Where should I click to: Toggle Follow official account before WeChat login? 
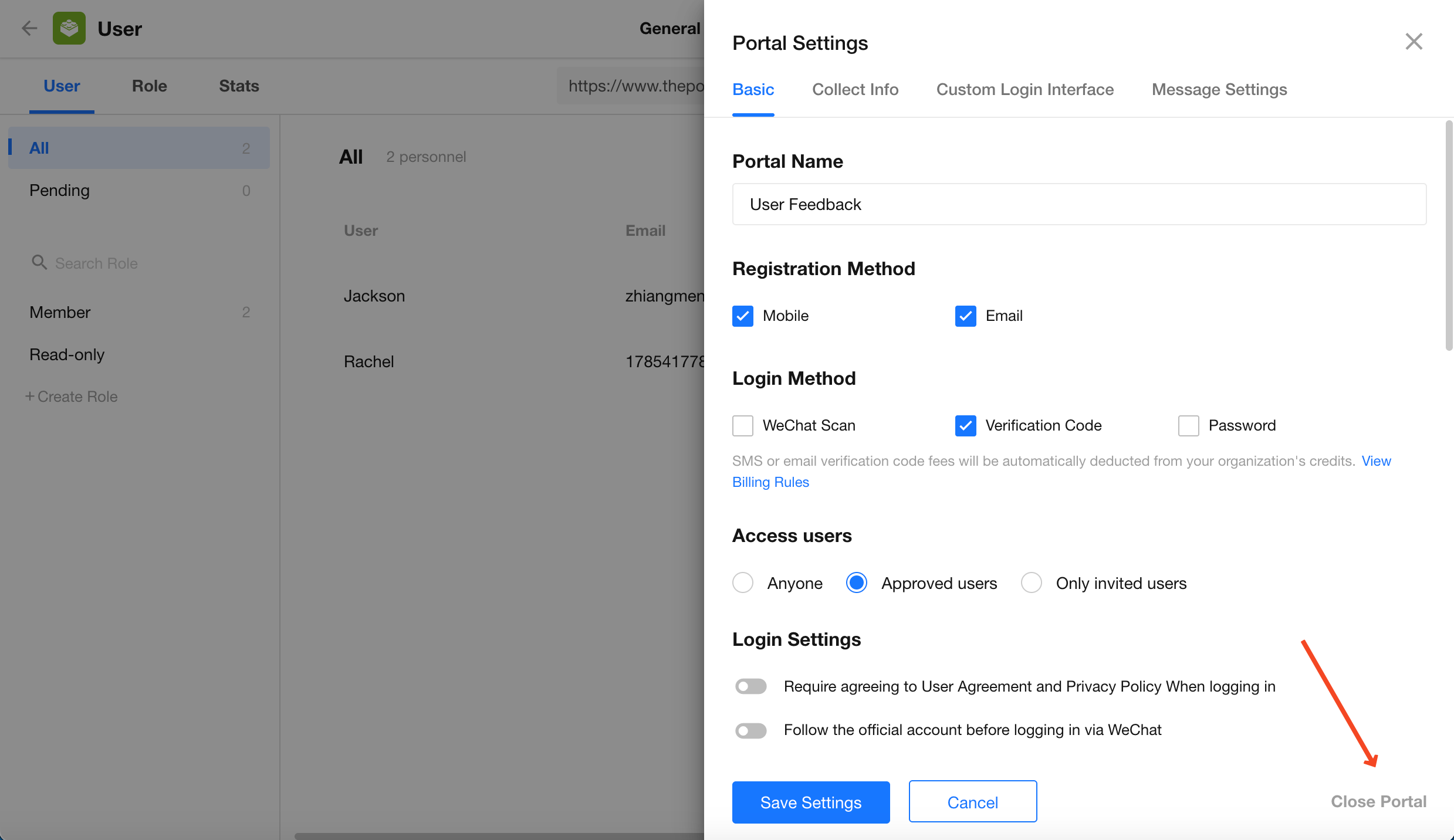point(751,730)
